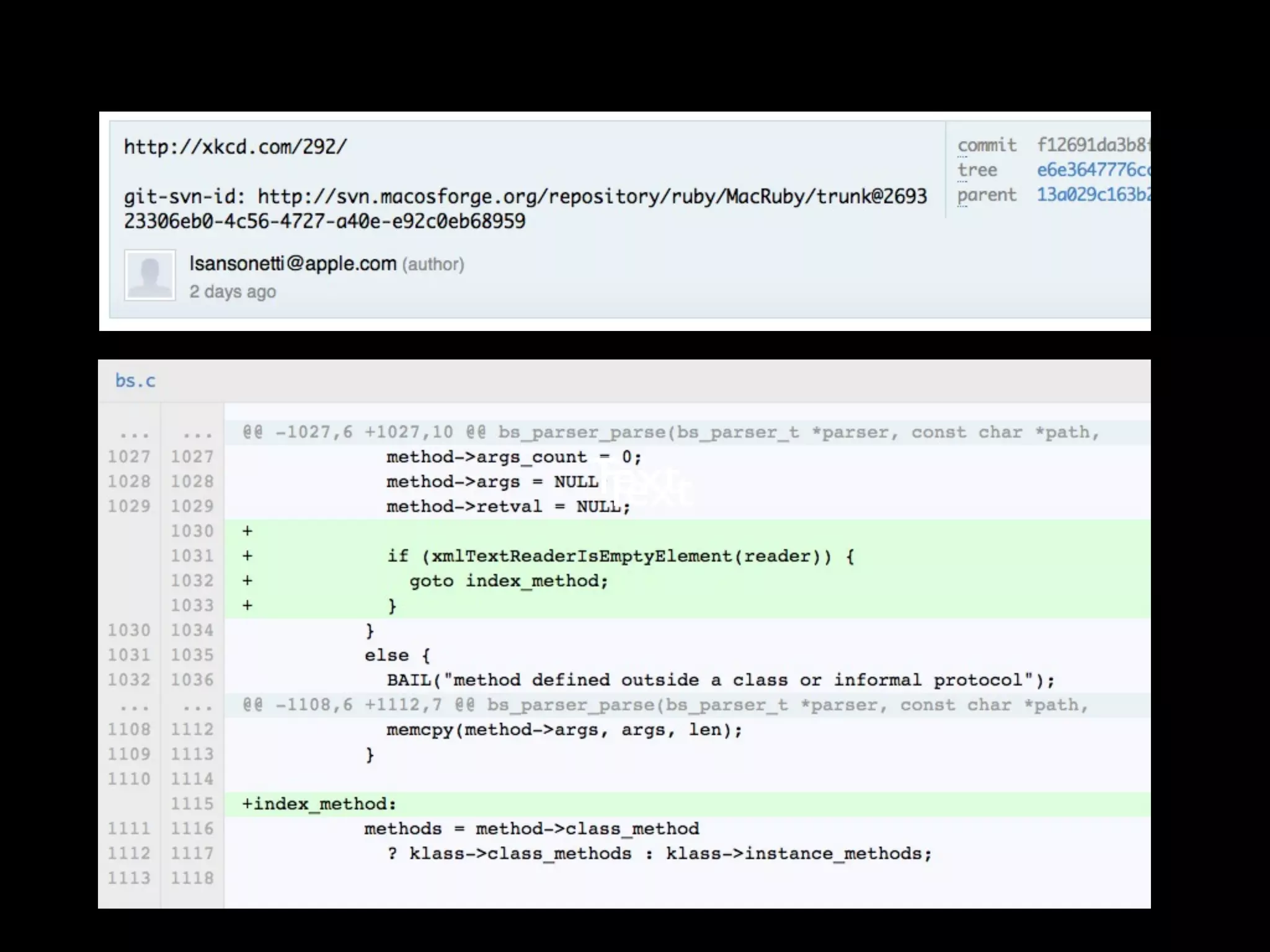Screen dimensions: 1270x952
Task: Open the bs.c file link
Action: [x=135, y=381]
